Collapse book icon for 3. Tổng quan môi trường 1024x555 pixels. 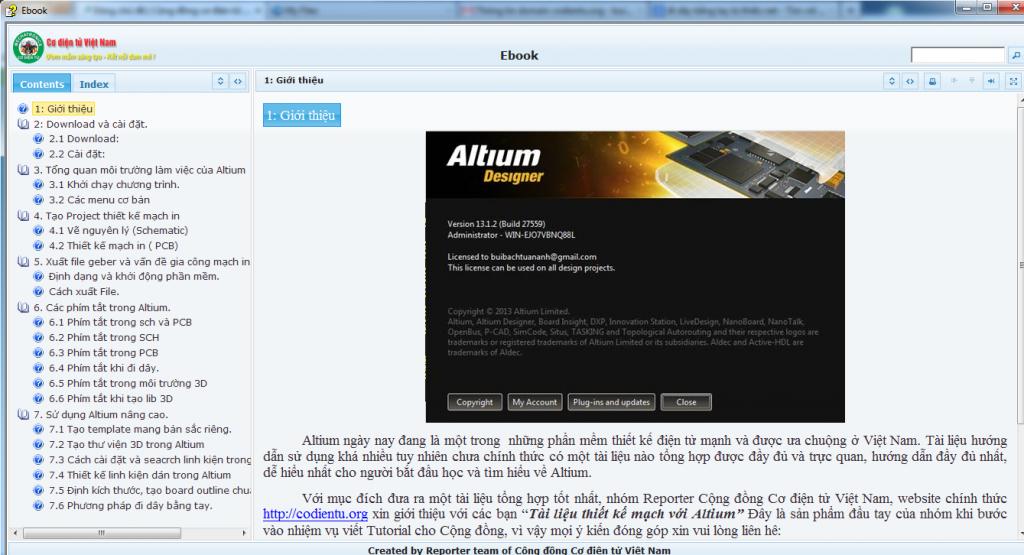[x=23, y=169]
